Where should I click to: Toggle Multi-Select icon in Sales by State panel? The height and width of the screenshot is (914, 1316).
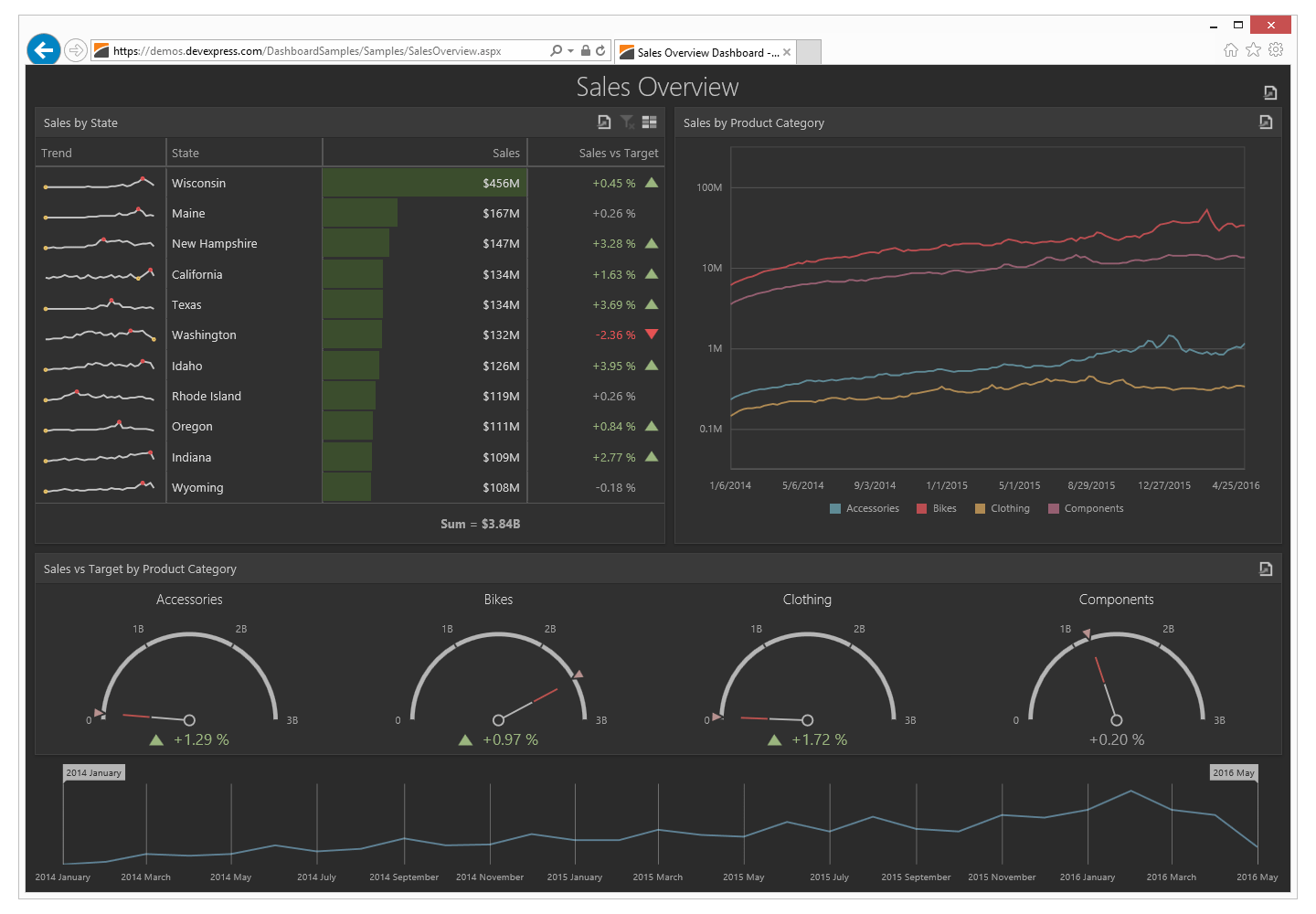tap(650, 122)
